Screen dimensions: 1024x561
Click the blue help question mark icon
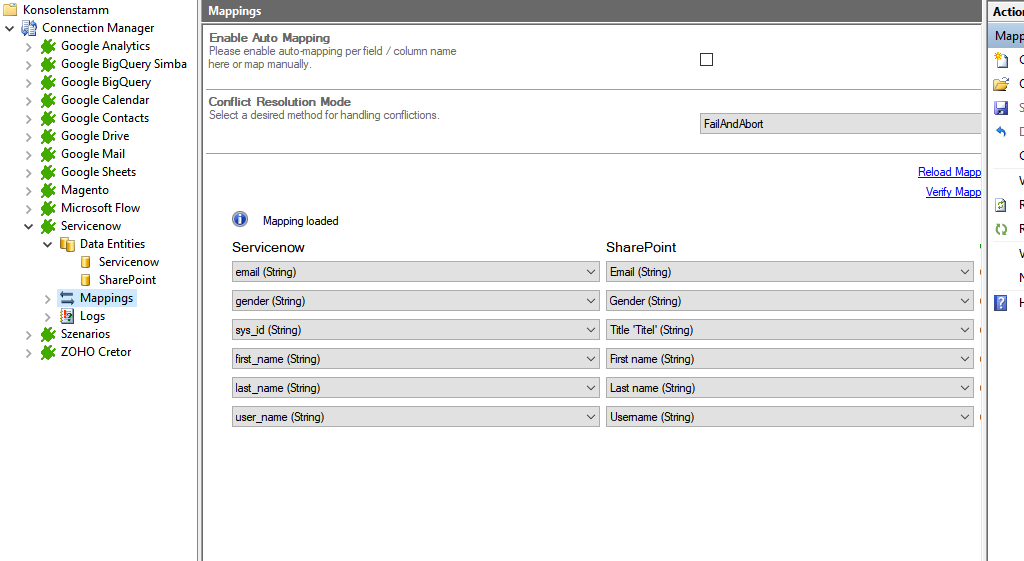tap(1000, 303)
